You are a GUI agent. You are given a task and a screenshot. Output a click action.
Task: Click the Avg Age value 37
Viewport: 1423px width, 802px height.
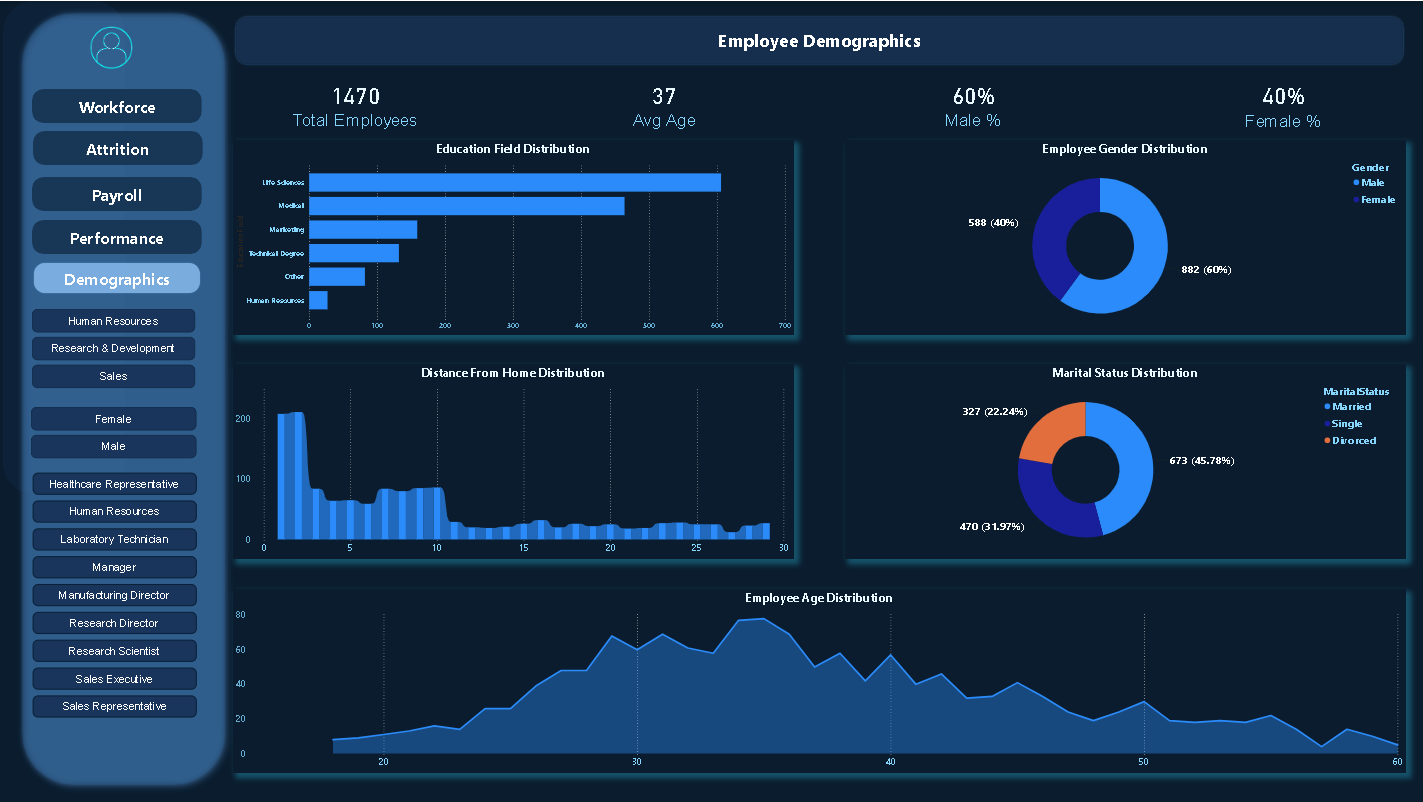click(664, 96)
